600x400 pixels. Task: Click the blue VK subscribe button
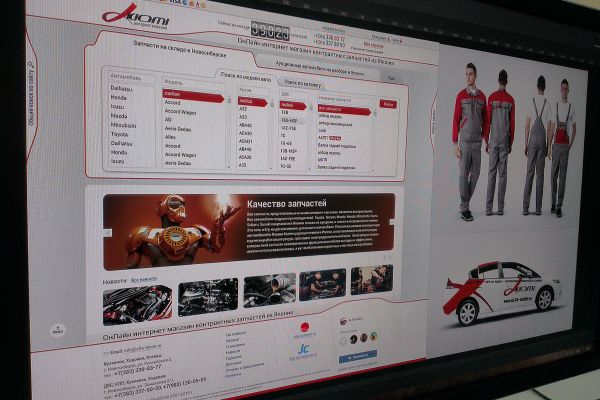357,356
